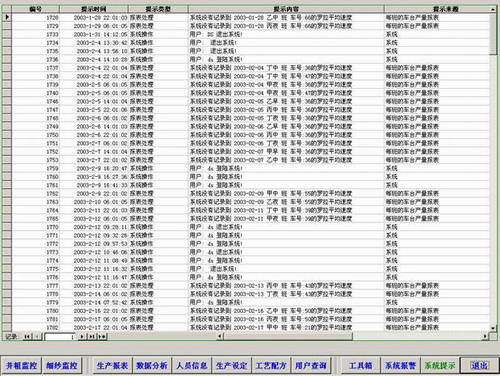Click the previous record arrow
This screenshot has height=376, width=500.
tap(37, 336)
